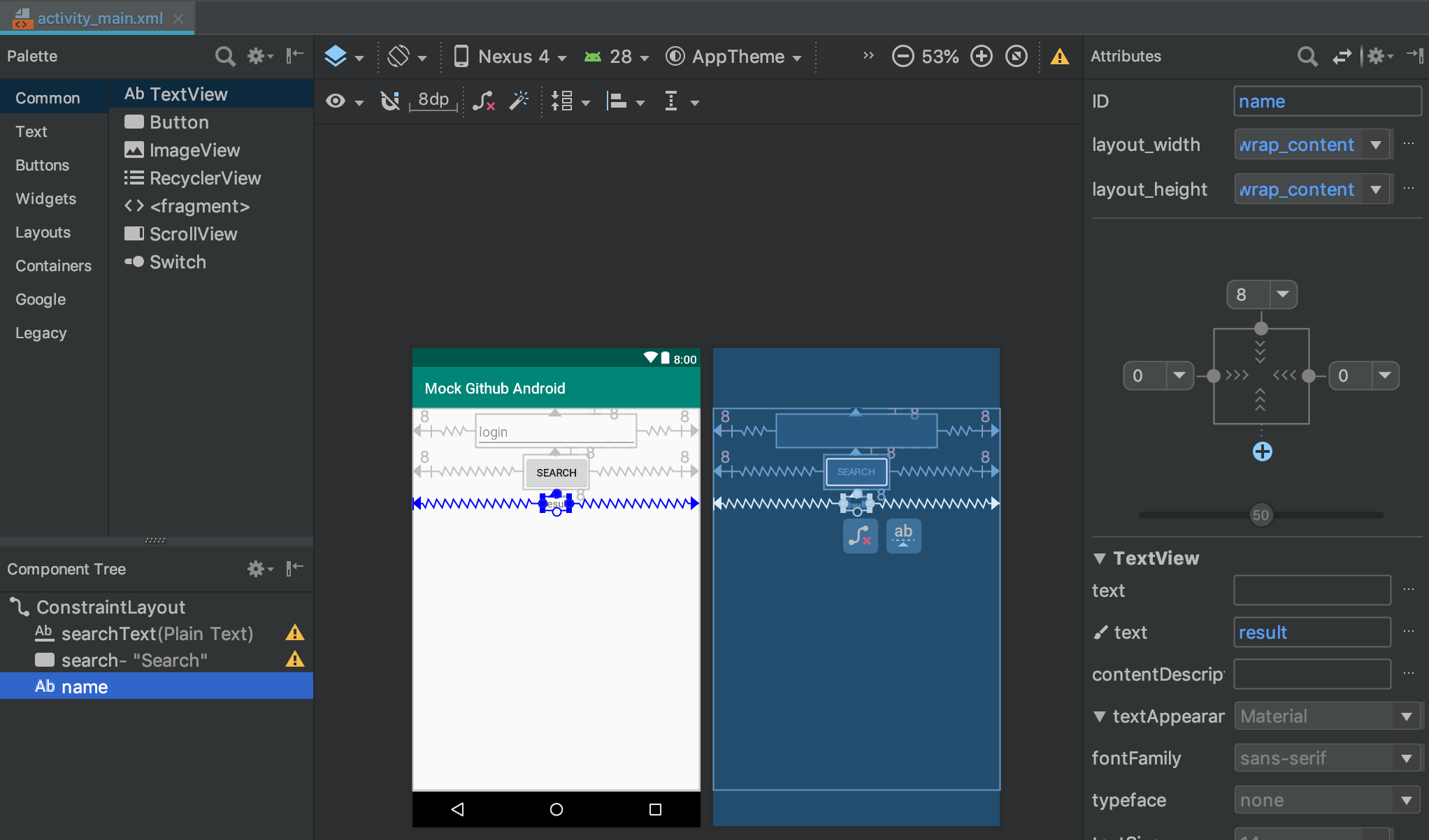Hide the Component Tree panel
The height and width of the screenshot is (840, 1429).
click(295, 569)
